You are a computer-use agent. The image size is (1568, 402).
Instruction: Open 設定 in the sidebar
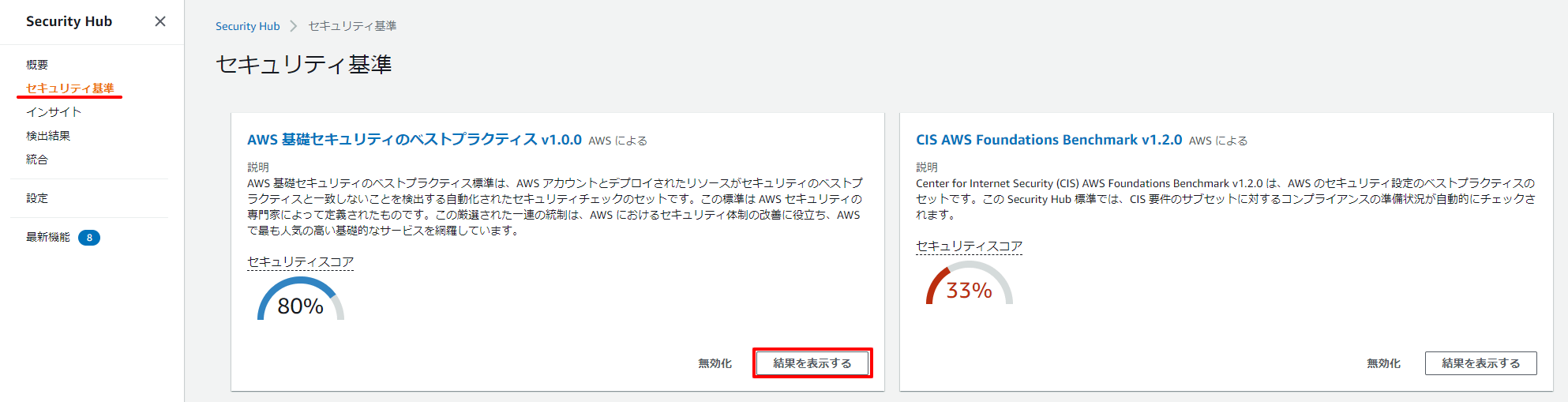(37, 198)
